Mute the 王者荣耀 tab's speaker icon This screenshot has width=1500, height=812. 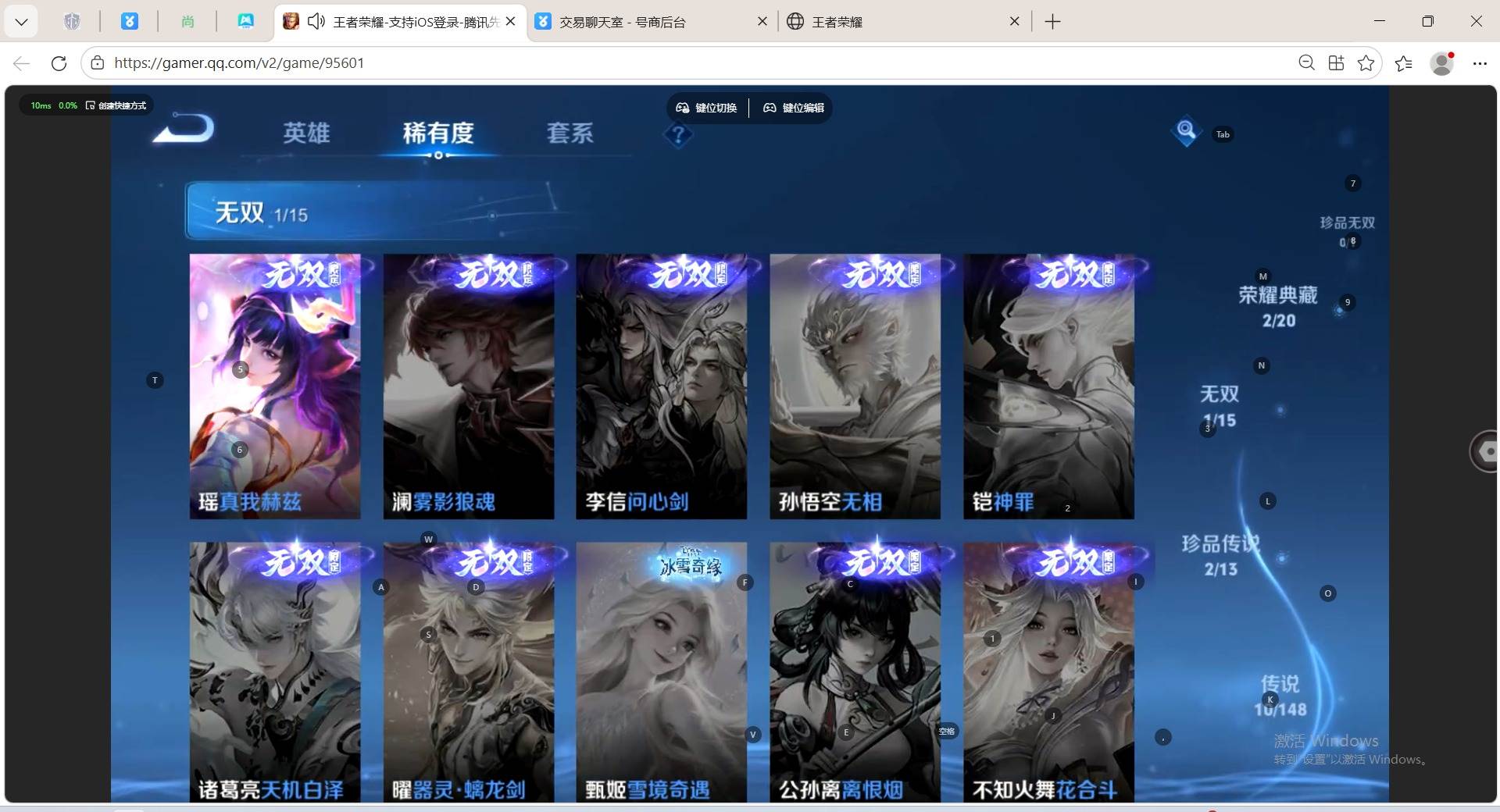316,22
